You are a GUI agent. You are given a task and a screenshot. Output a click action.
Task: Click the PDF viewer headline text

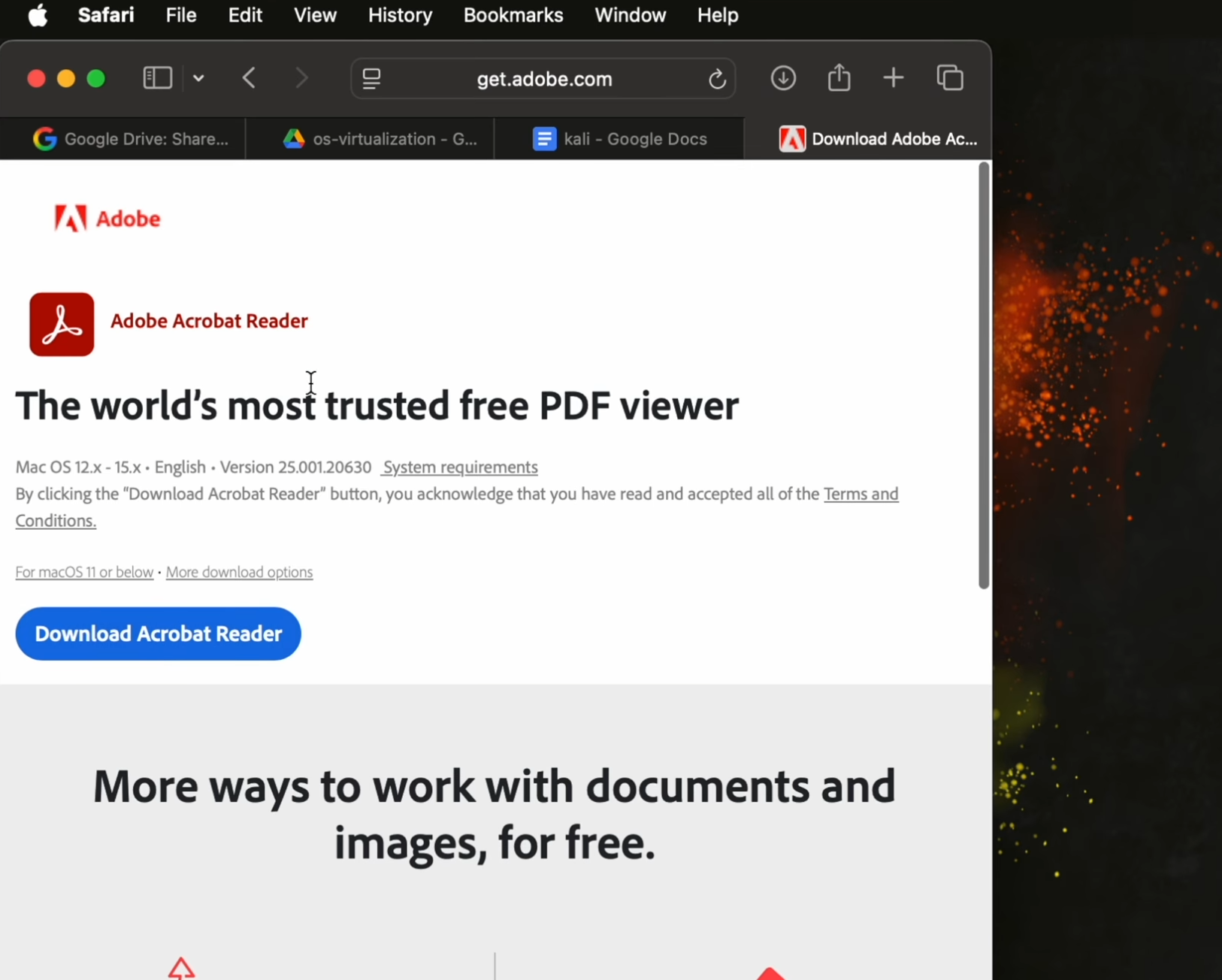(377, 406)
